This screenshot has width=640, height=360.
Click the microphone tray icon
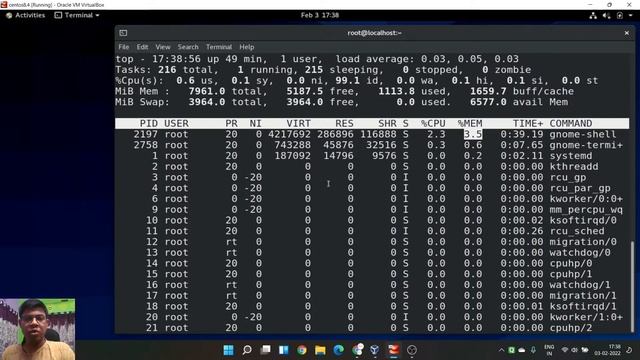(533, 350)
